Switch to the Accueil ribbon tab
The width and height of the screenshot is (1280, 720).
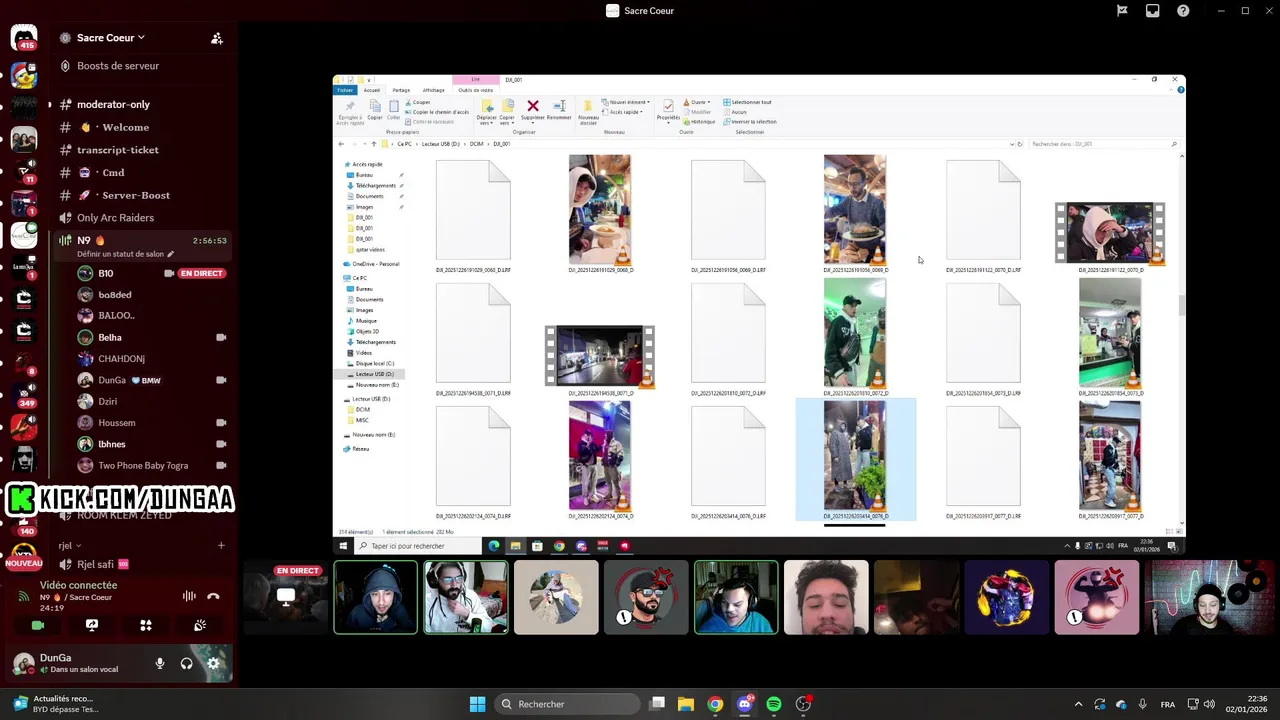click(x=371, y=90)
